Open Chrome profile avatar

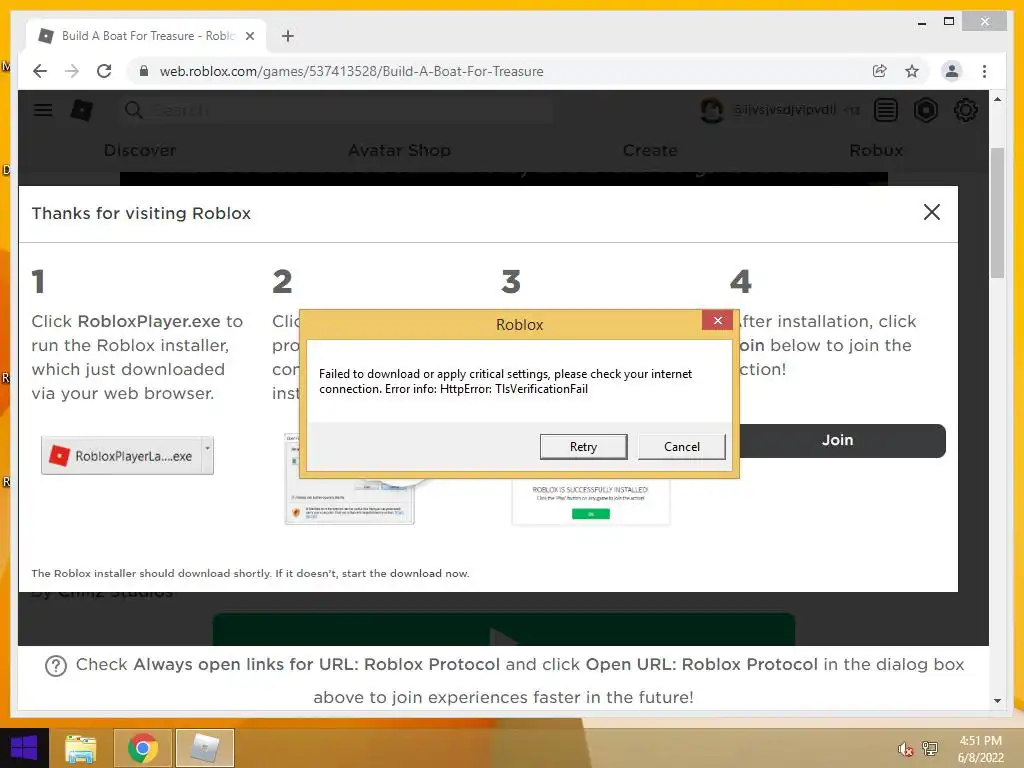pos(952,71)
